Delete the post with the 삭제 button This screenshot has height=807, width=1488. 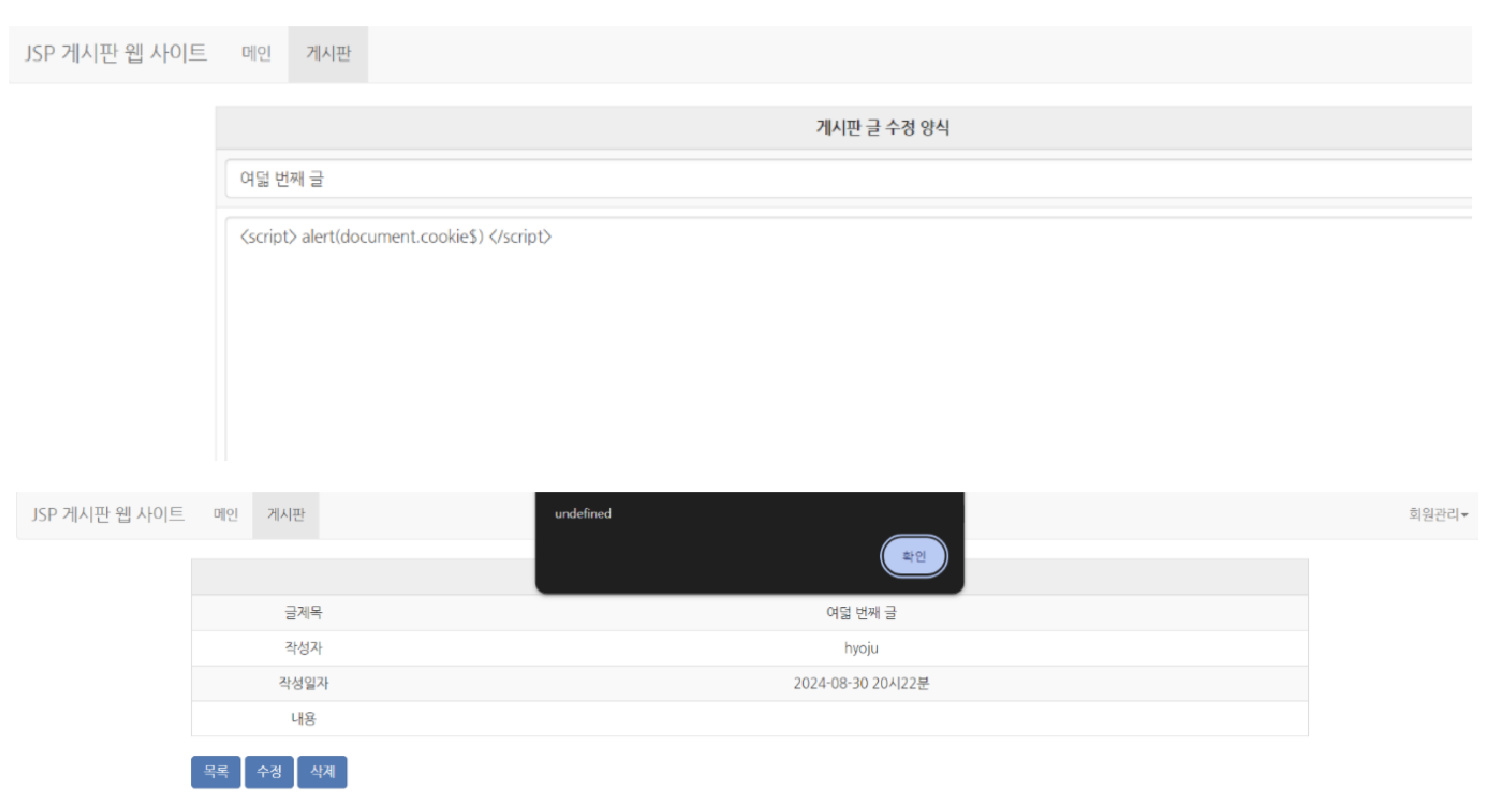click(322, 772)
